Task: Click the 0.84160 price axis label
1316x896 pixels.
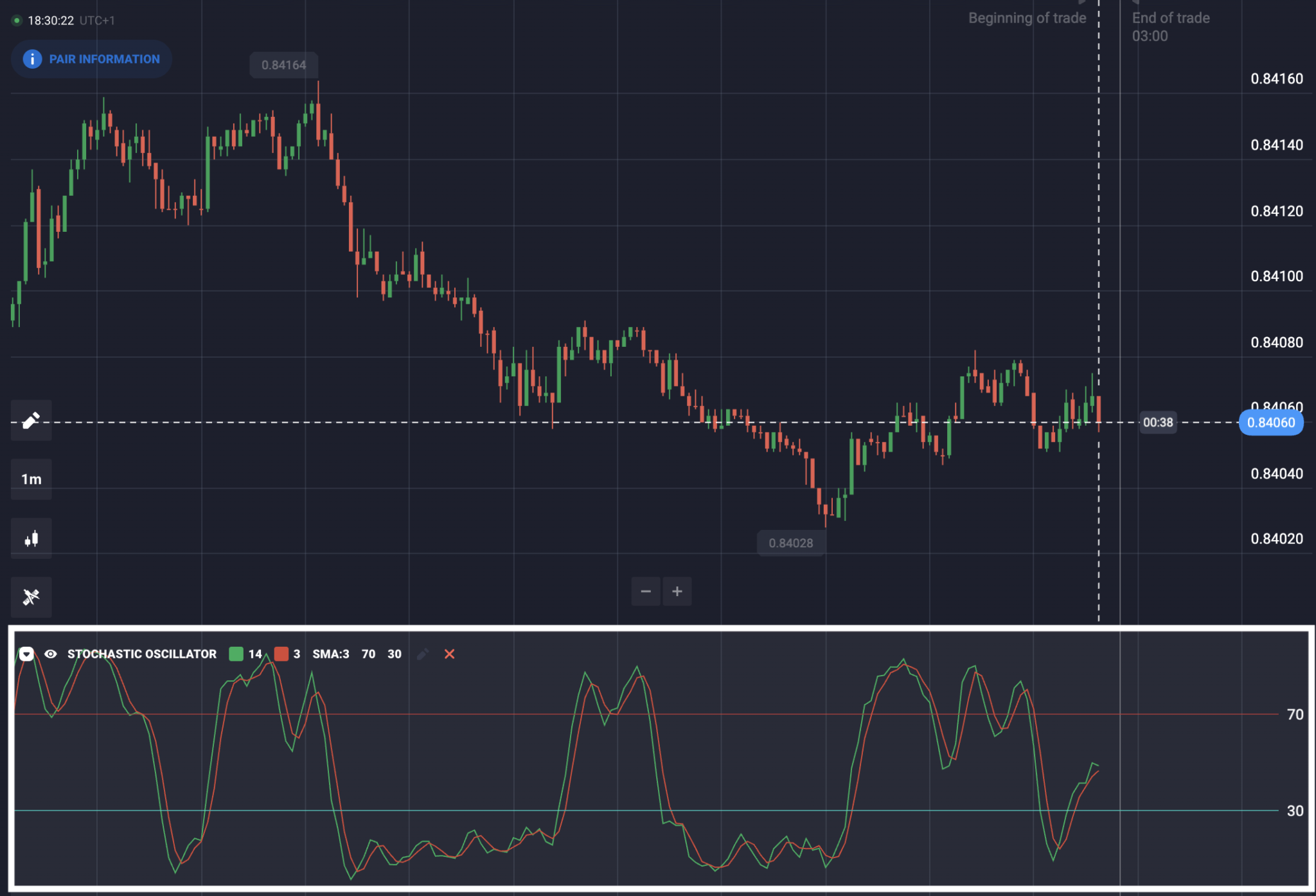Action: (1277, 79)
